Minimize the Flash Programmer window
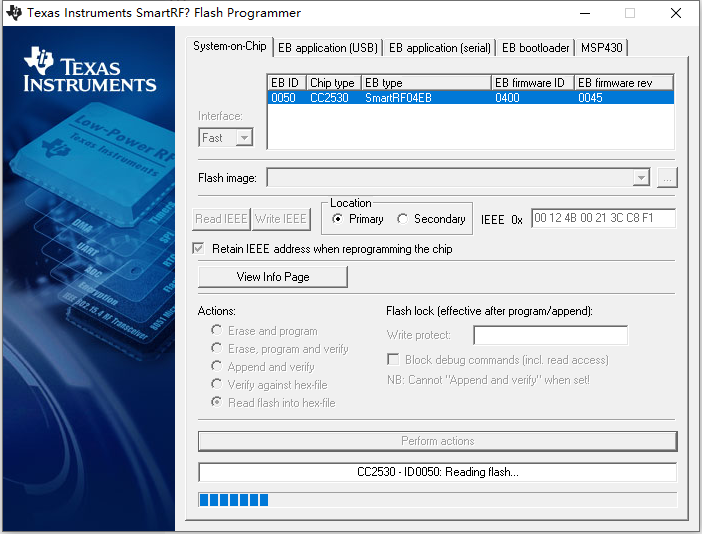The image size is (702, 534). pyautogui.click(x=585, y=13)
